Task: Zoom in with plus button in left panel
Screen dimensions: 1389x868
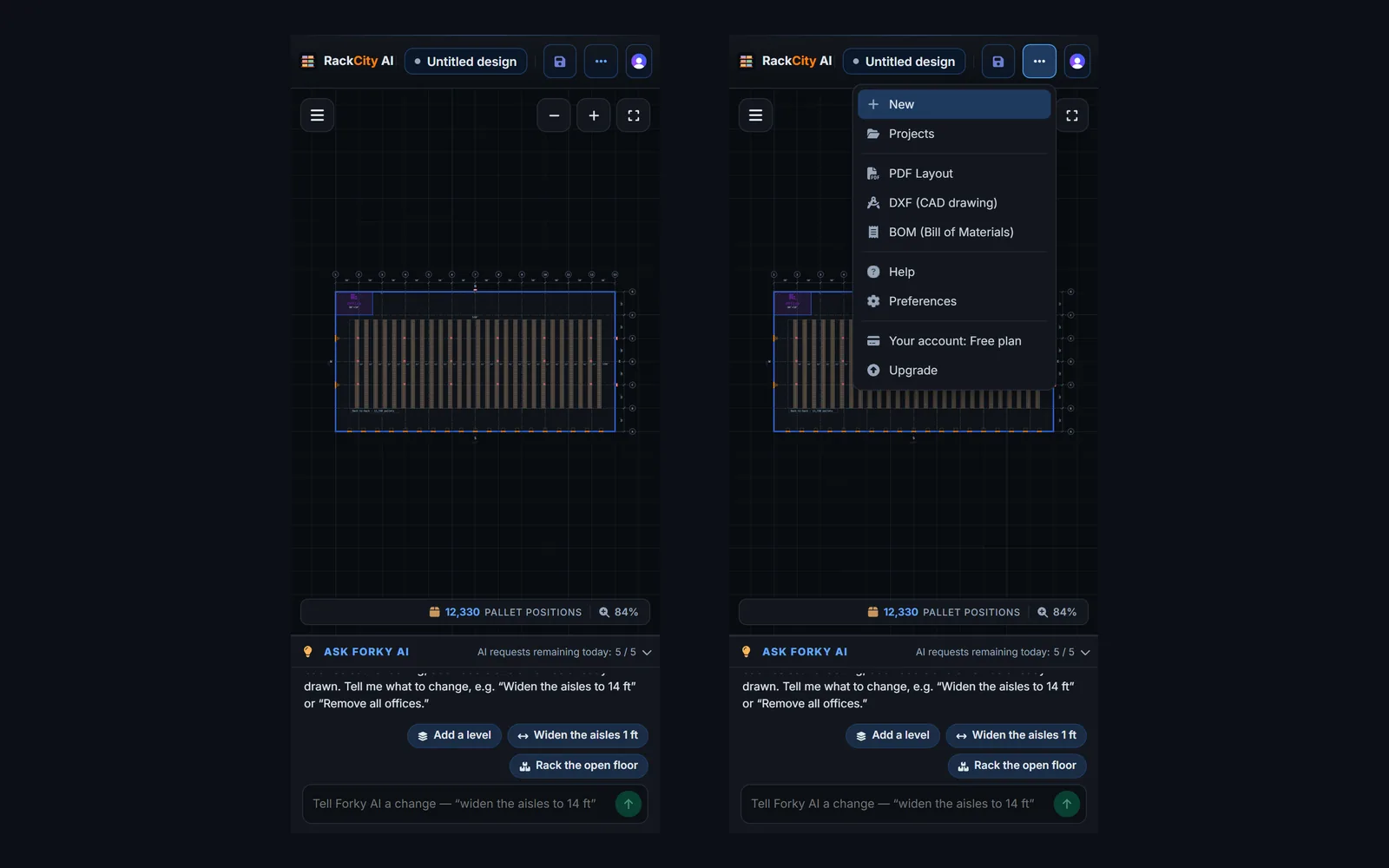Action: point(594,115)
